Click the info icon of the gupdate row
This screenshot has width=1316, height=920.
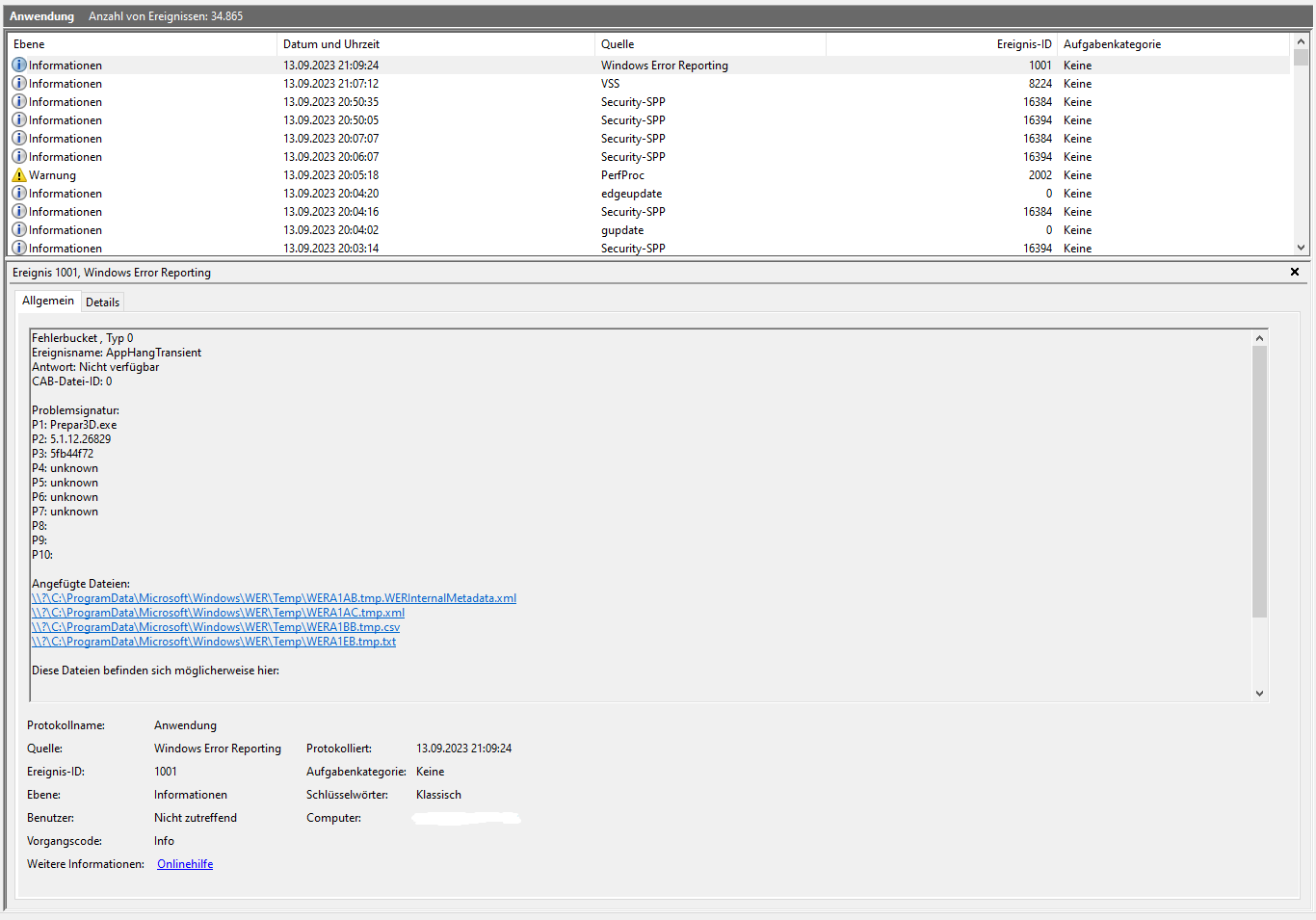(19, 229)
